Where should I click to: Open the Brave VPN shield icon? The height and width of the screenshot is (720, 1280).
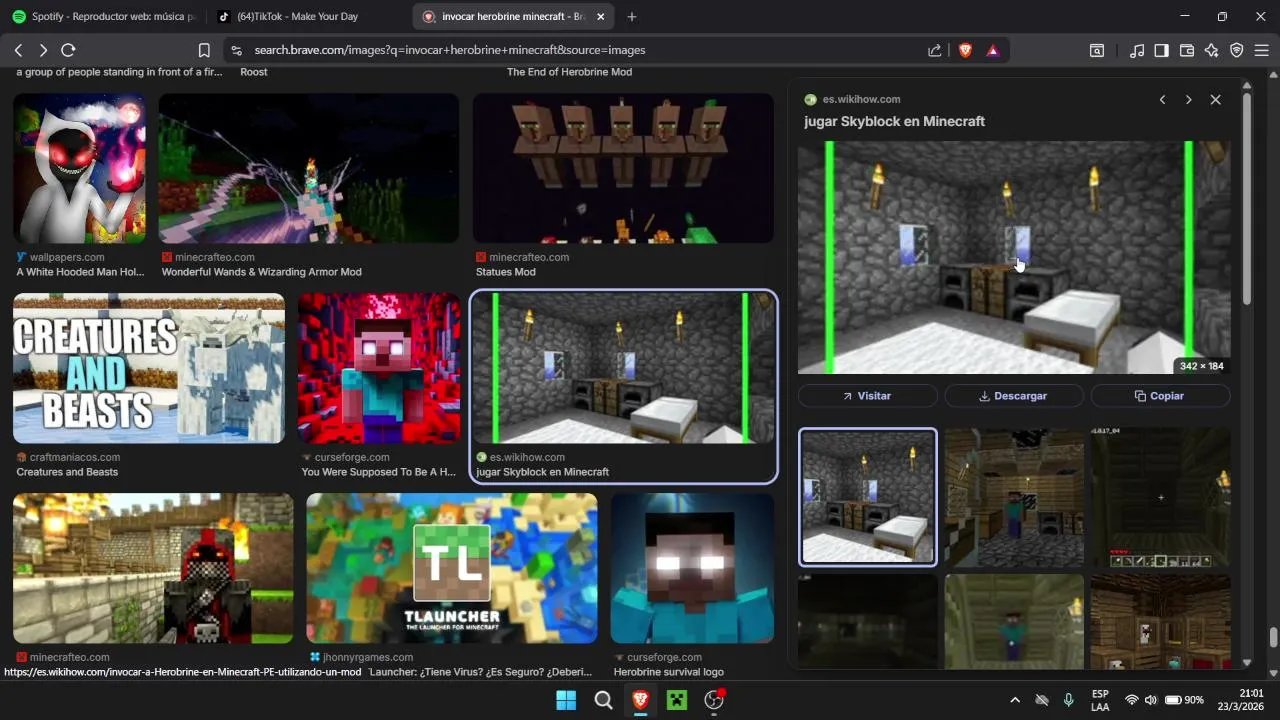[x=1237, y=50]
